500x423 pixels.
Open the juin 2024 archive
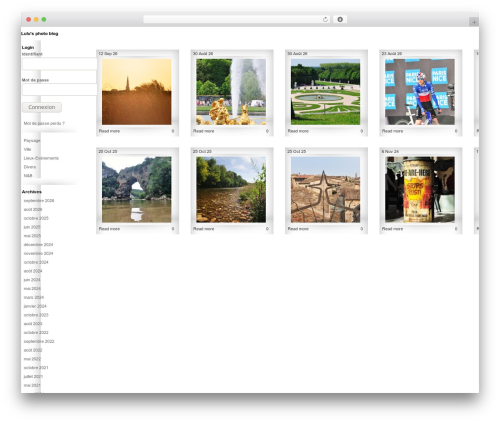pos(32,280)
